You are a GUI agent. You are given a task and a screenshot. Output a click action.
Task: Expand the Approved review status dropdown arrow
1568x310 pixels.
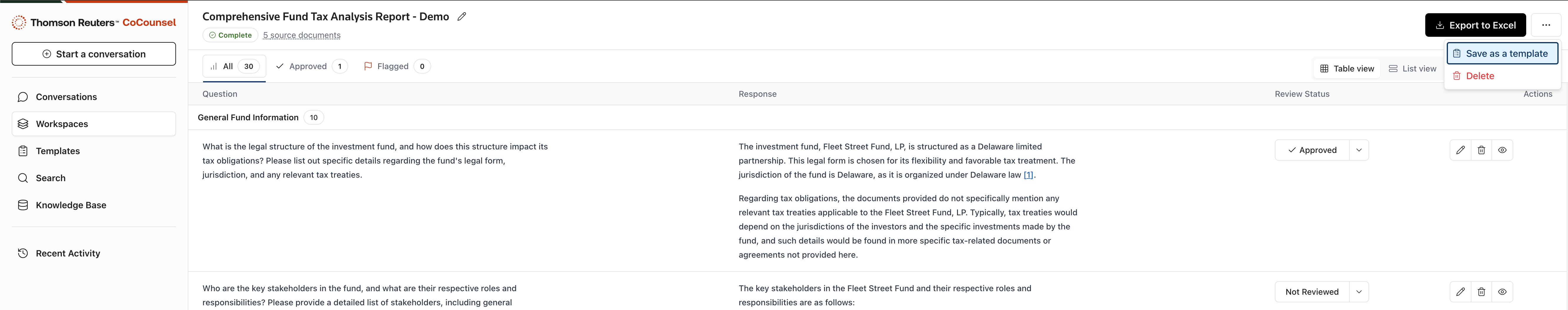coord(1358,150)
